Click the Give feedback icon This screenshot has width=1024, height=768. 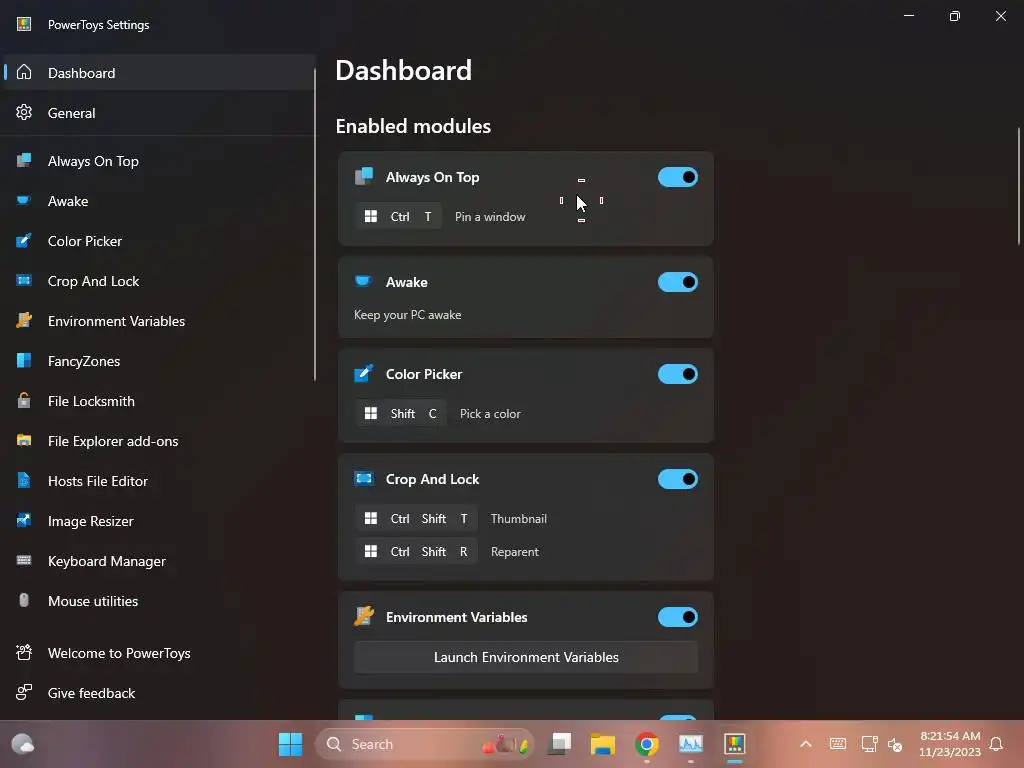[x=24, y=692]
